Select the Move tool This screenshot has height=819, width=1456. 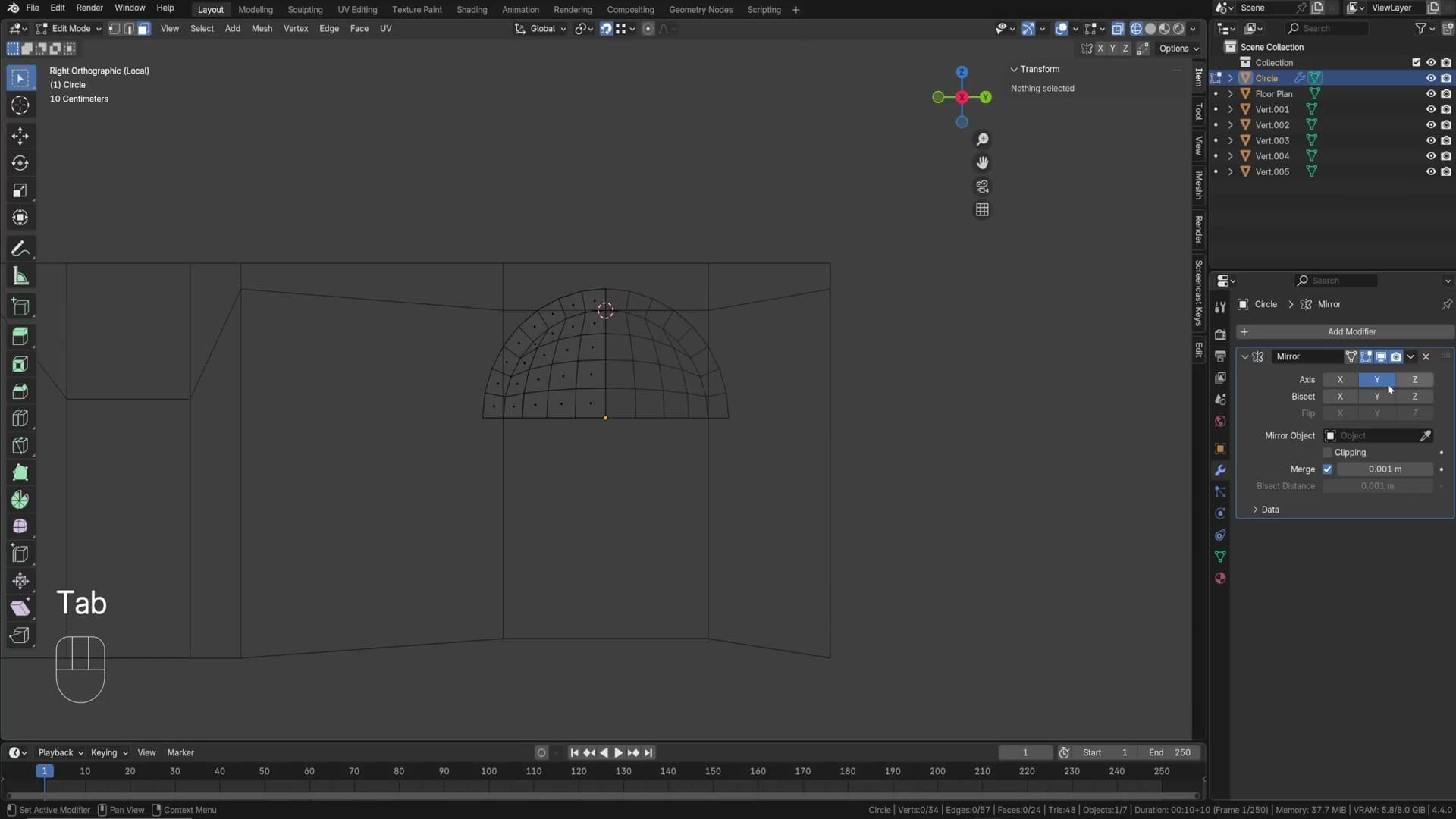(20, 136)
